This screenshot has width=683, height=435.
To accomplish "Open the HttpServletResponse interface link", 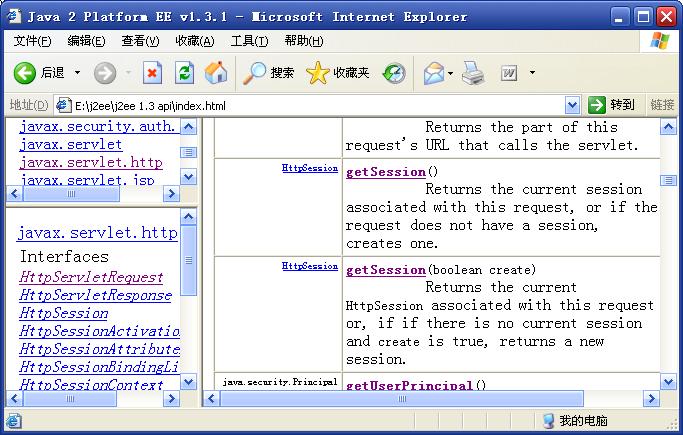I will tap(95, 296).
